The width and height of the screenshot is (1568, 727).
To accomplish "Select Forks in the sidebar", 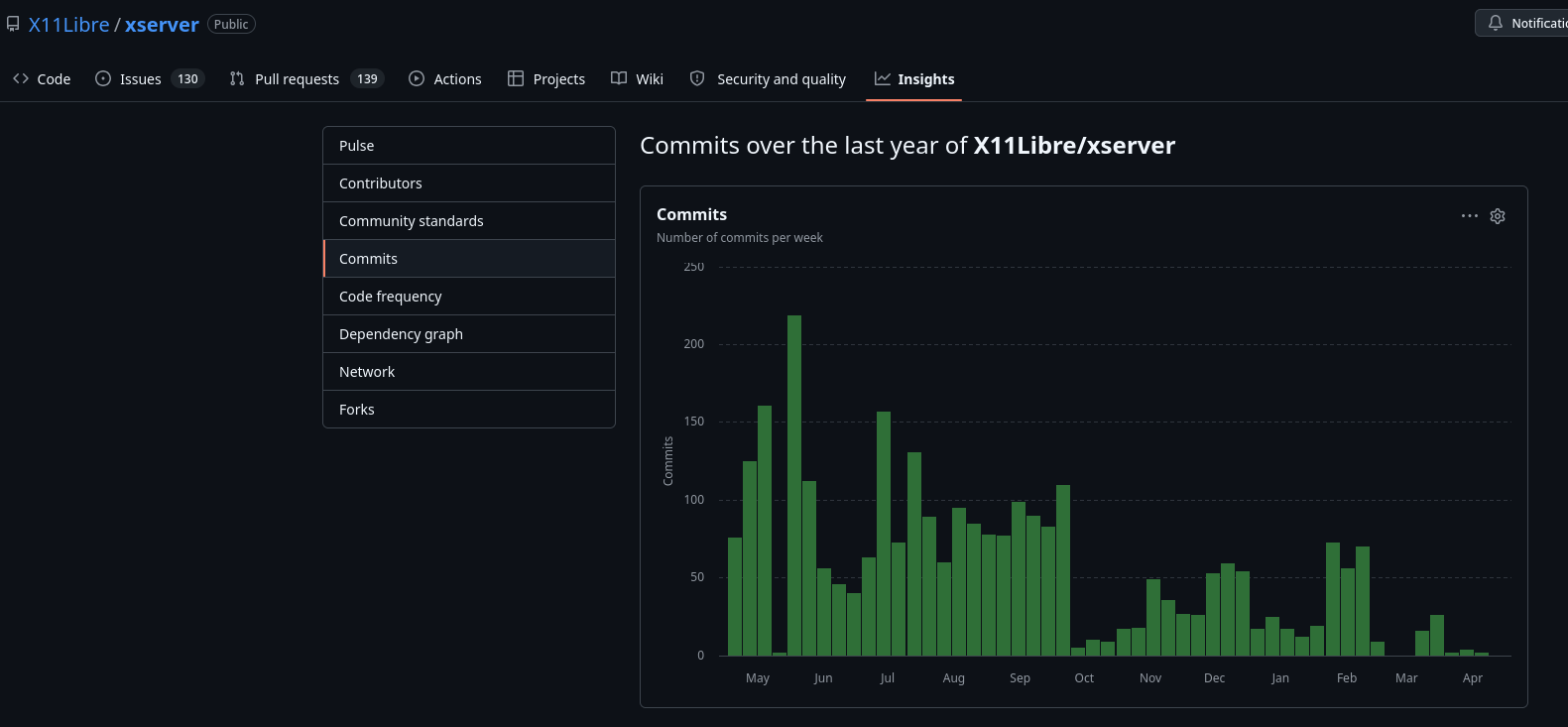I will pos(469,410).
